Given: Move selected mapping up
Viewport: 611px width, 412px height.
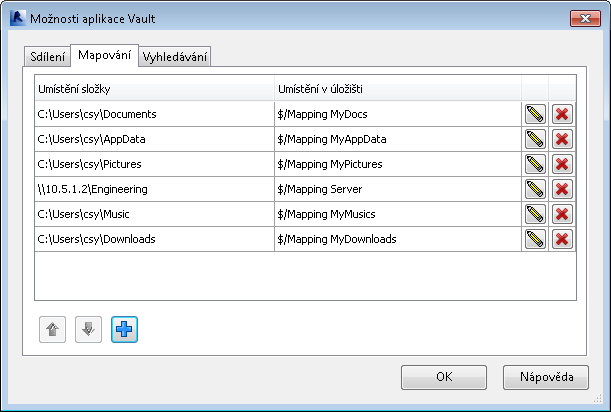Looking at the screenshot, I should point(53,329).
